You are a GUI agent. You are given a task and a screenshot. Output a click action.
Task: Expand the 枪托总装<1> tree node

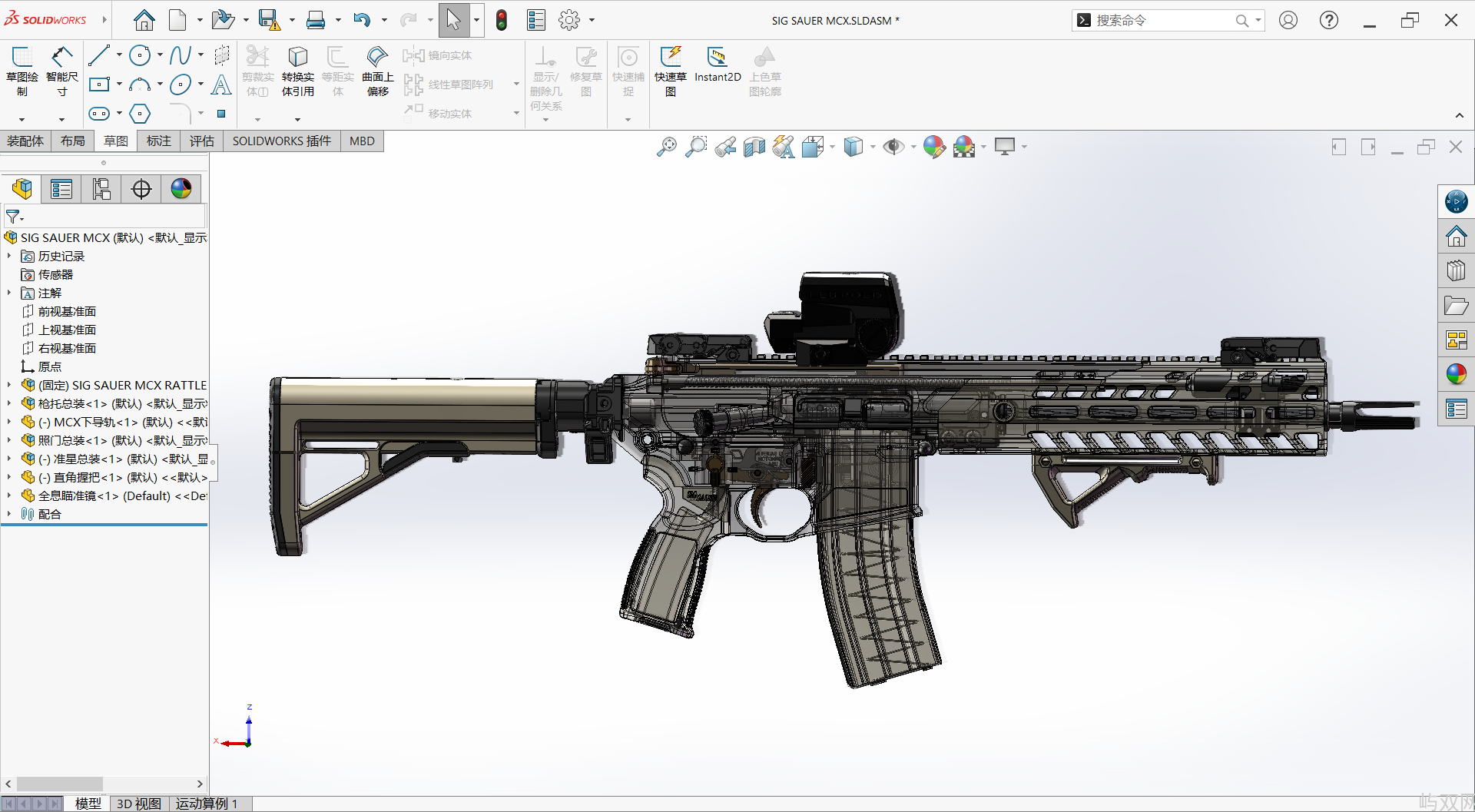9,403
